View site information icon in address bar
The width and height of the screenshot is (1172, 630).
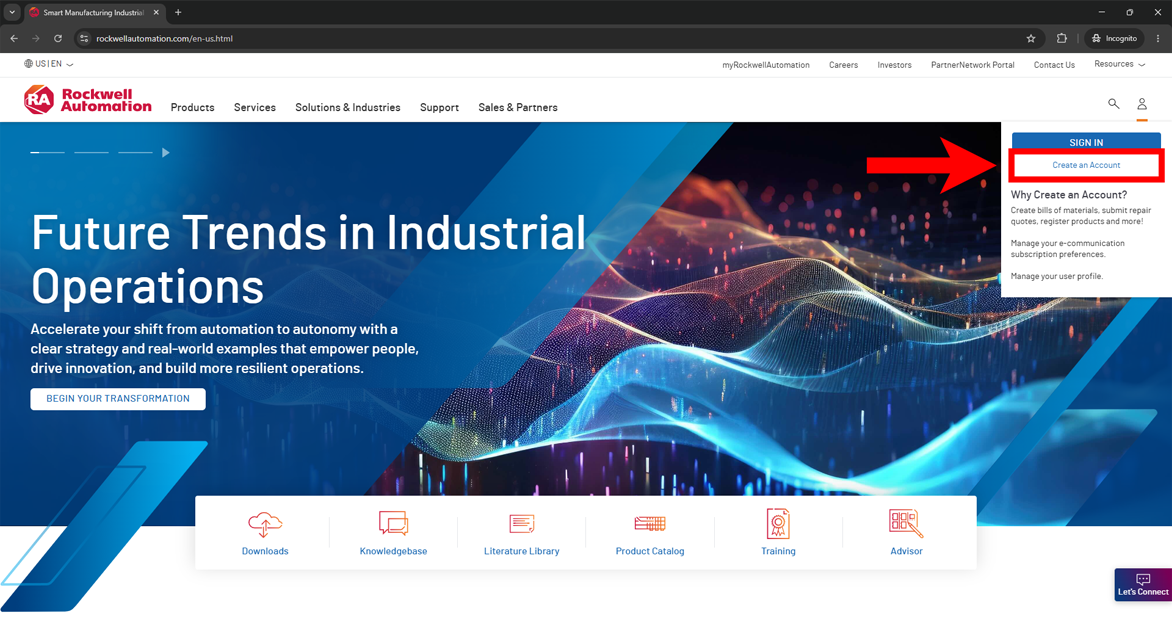coord(84,38)
